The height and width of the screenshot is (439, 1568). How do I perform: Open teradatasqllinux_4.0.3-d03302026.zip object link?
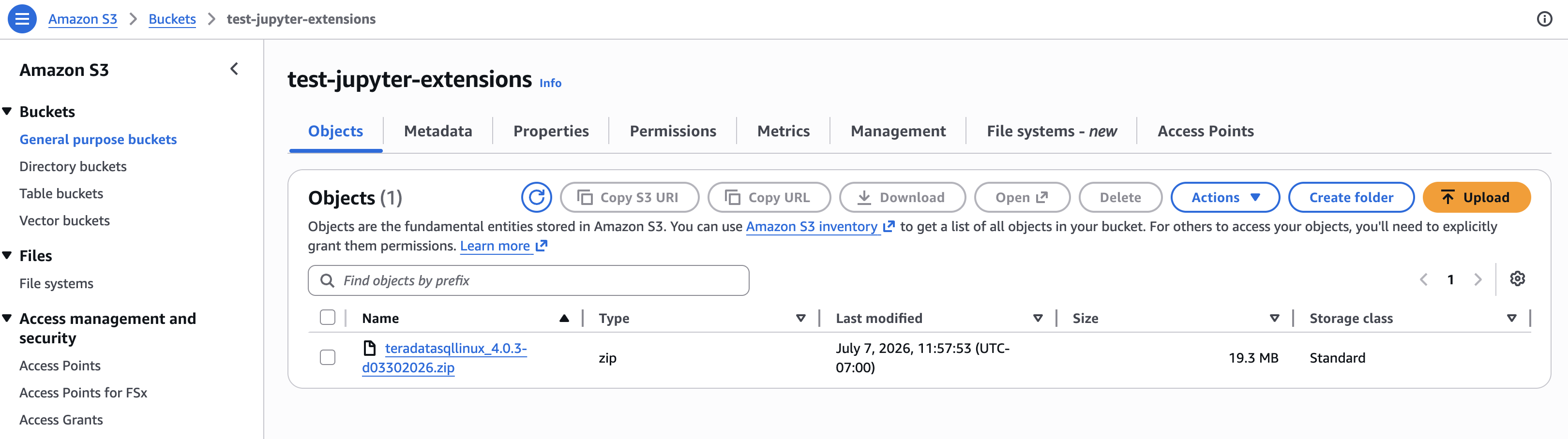coord(444,357)
